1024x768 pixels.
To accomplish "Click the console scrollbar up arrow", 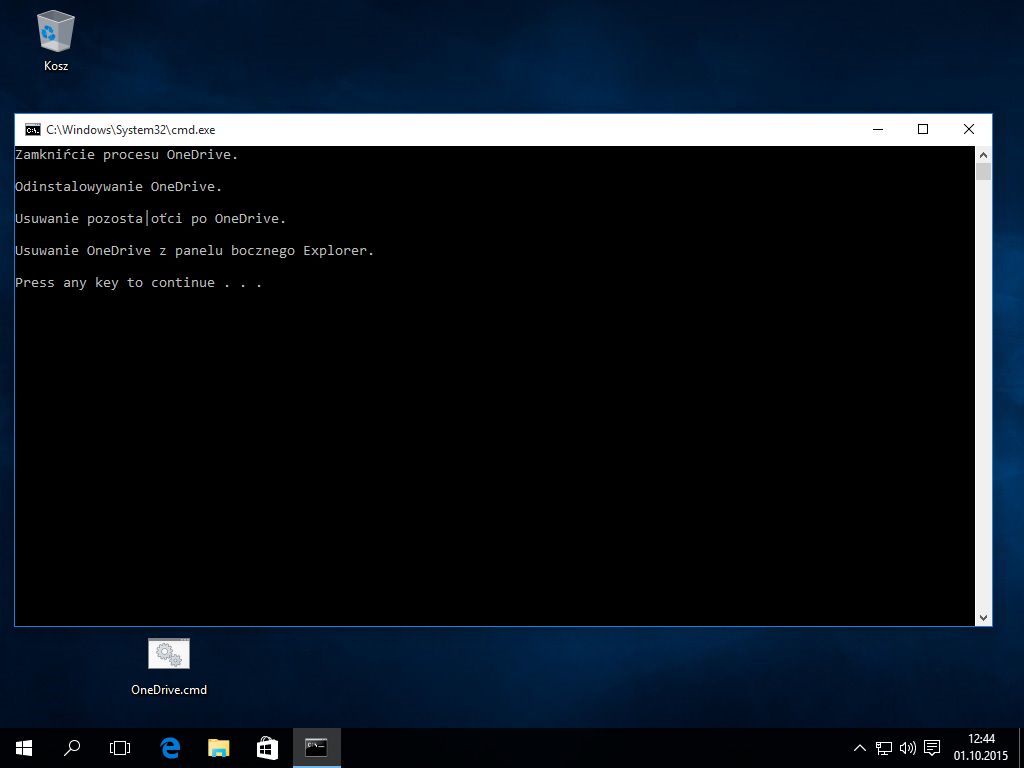I will 984,155.
